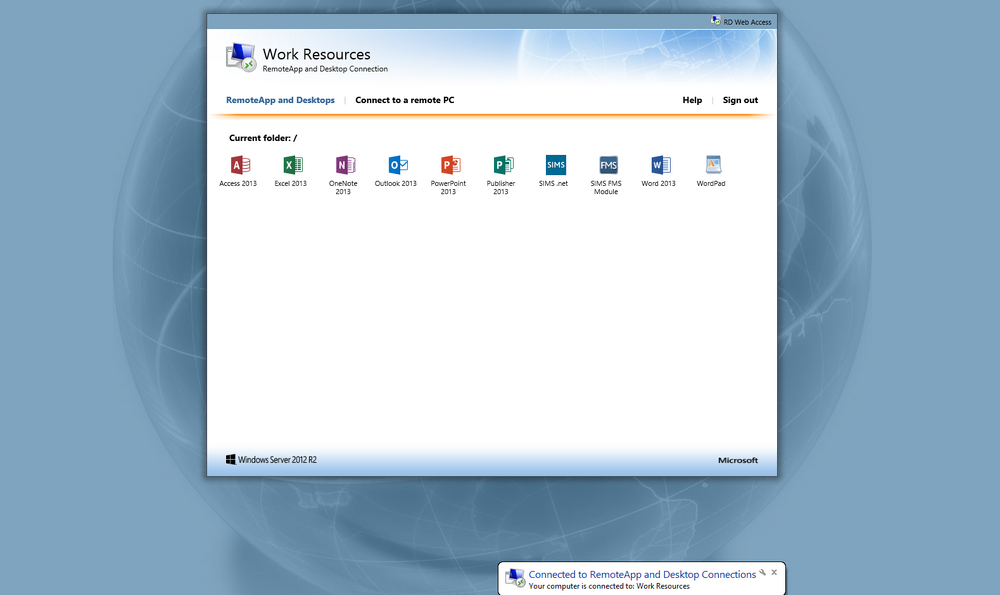
Task: Click the 'Work Resources' heading
Action: 316,54
